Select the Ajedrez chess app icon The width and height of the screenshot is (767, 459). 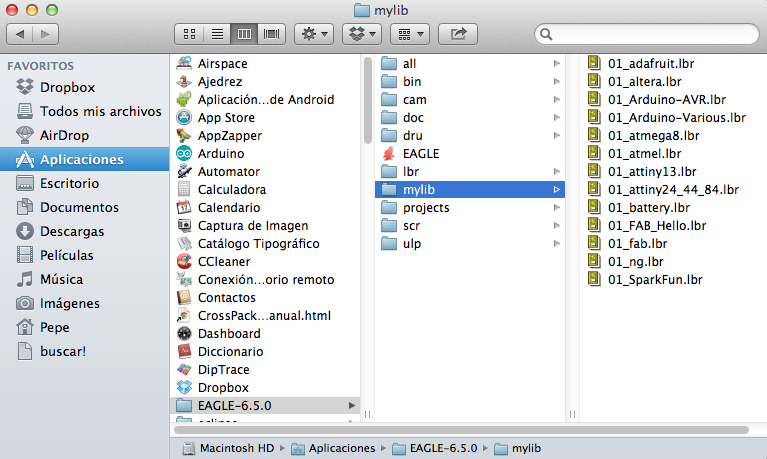tap(184, 81)
